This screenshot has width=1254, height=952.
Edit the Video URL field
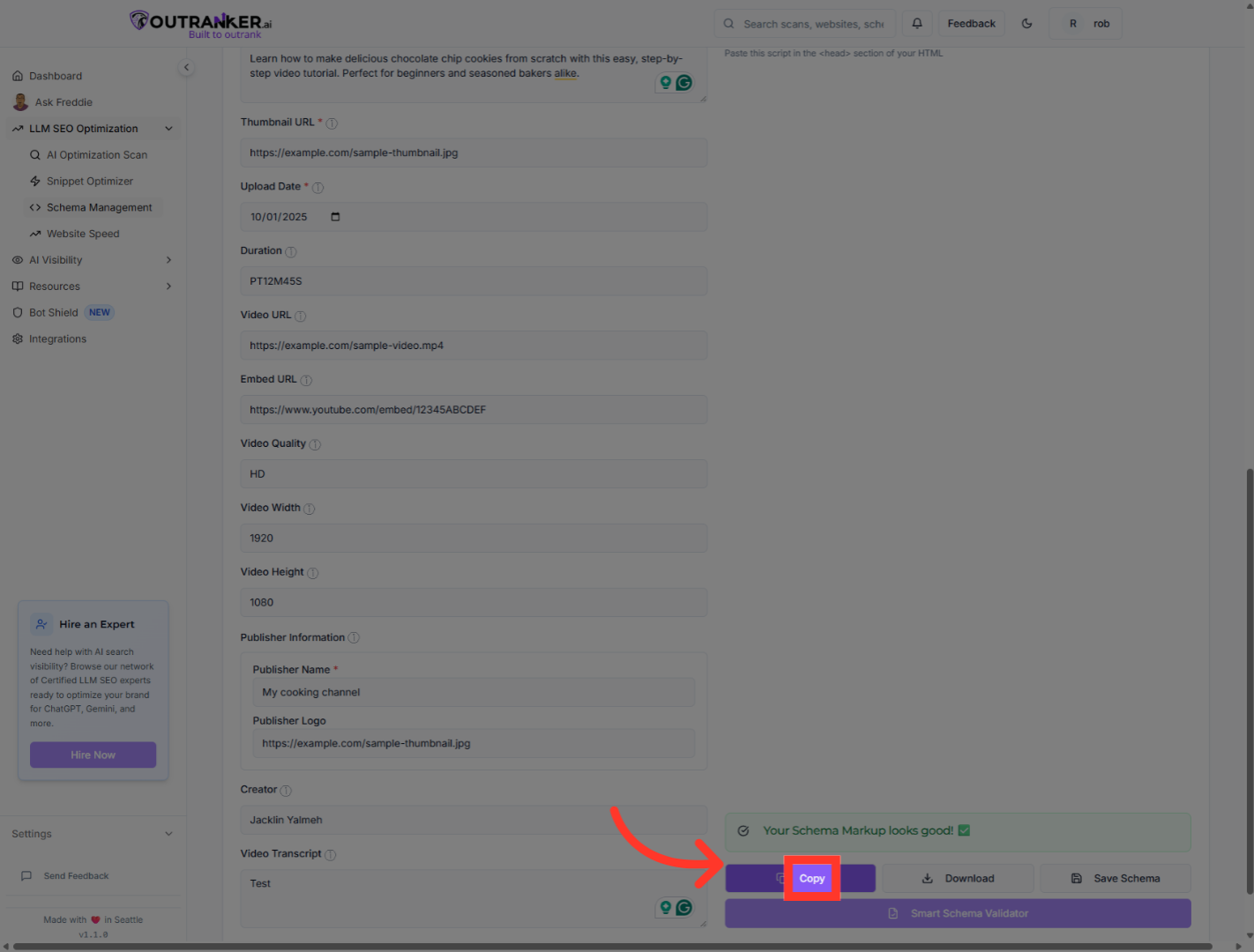tap(474, 346)
